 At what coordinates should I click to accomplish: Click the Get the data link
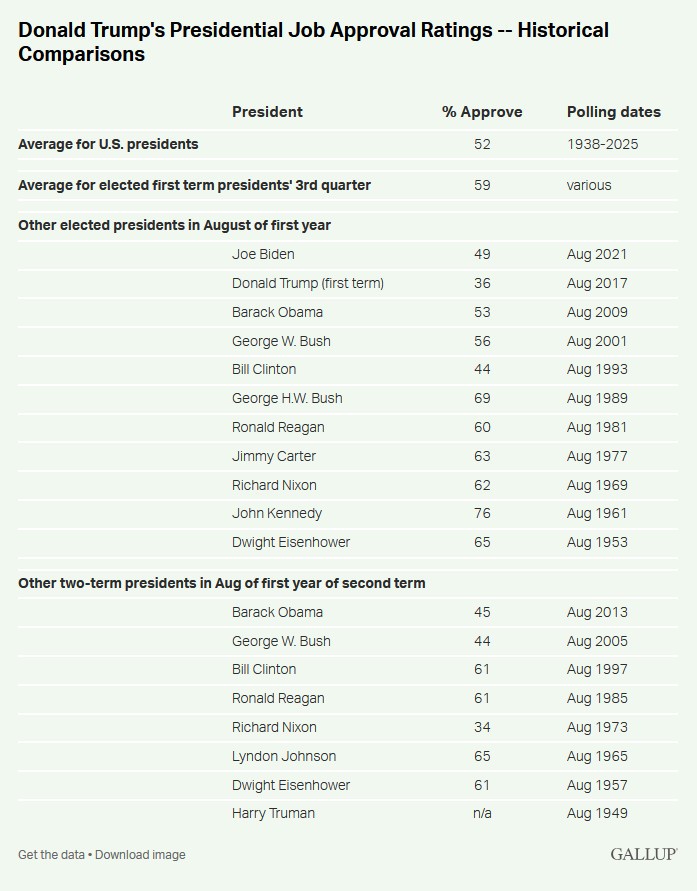[50, 854]
